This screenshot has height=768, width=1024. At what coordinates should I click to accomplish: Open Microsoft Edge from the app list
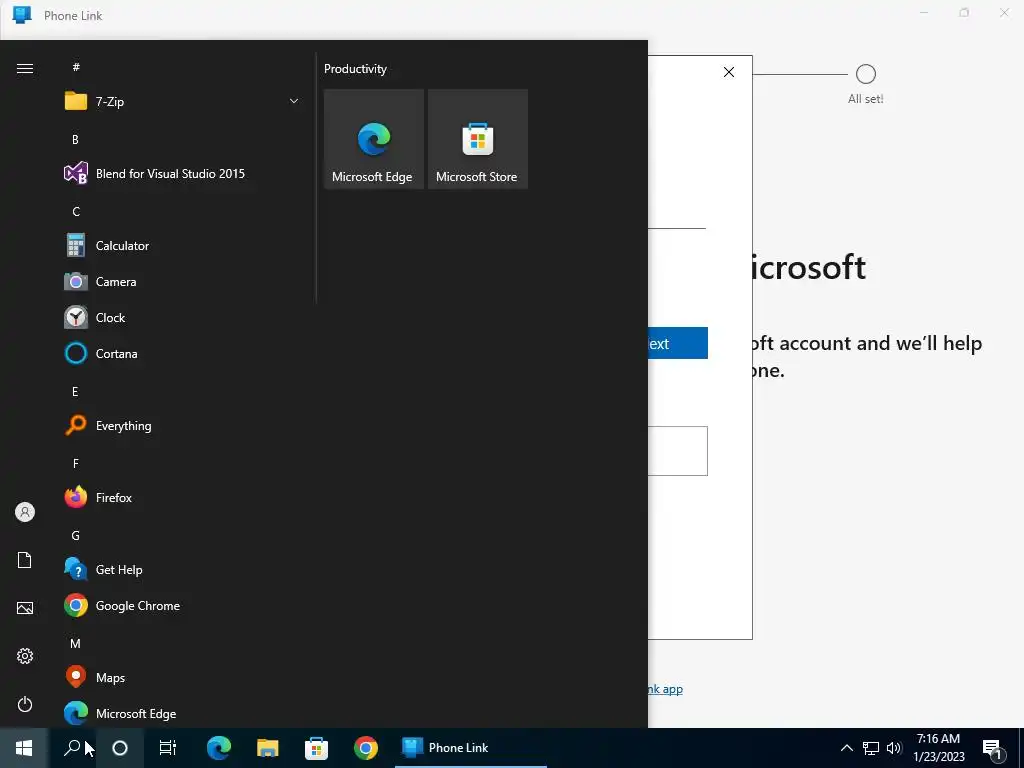[182, 714]
